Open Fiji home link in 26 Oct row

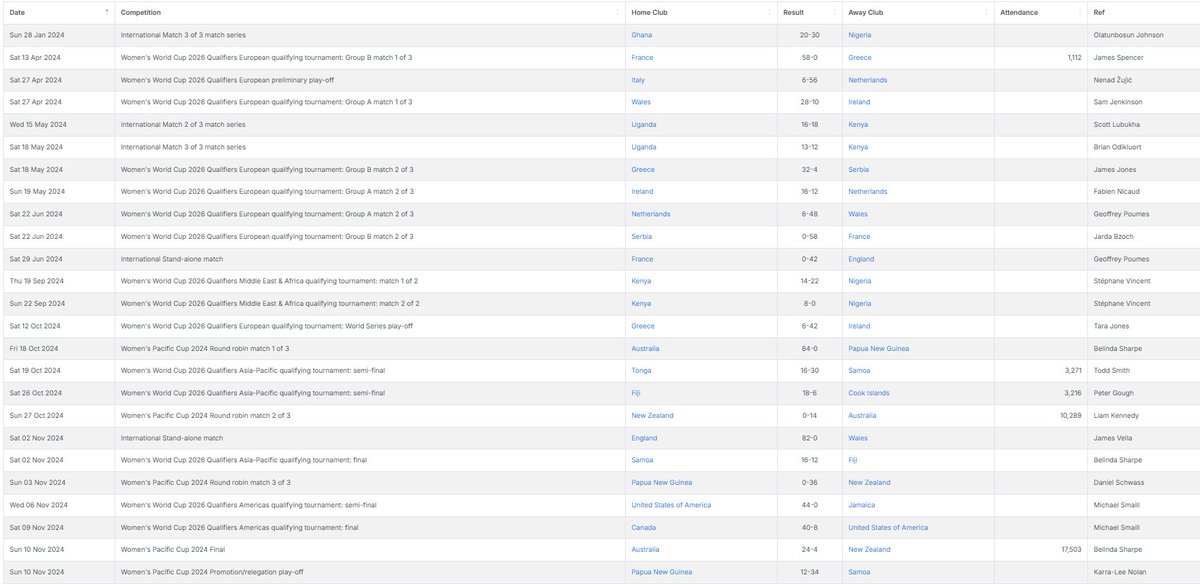point(636,392)
